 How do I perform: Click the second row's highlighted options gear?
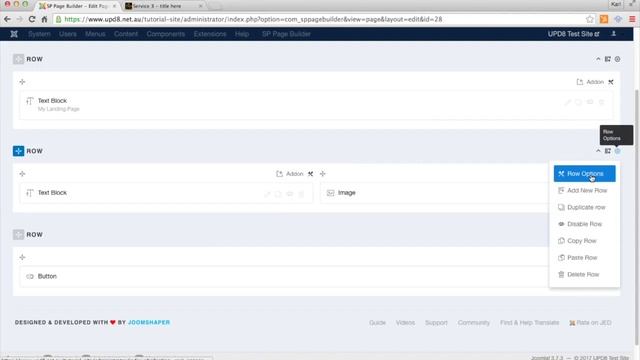coord(618,151)
